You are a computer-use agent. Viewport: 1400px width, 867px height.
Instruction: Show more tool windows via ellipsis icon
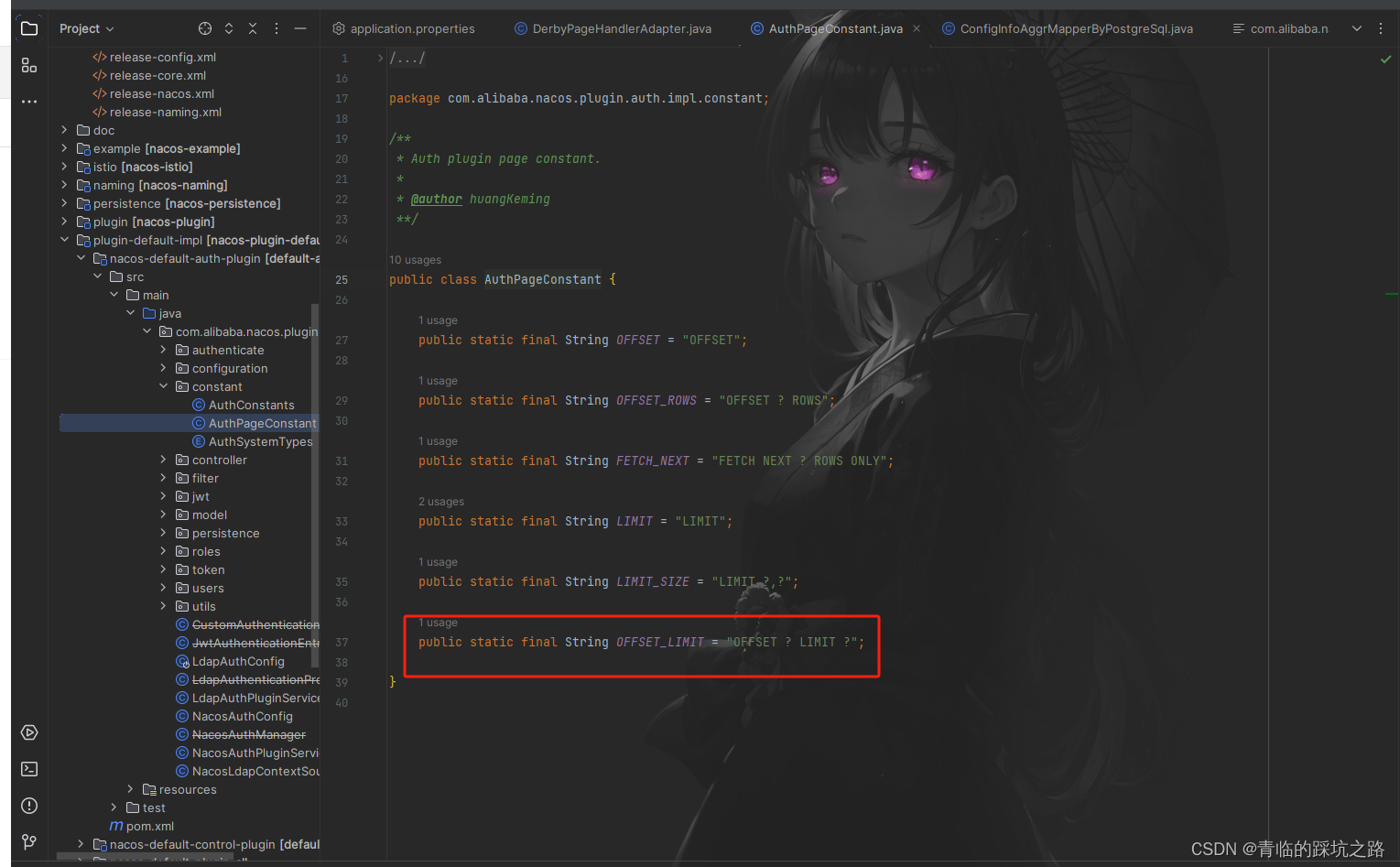pos(29,102)
